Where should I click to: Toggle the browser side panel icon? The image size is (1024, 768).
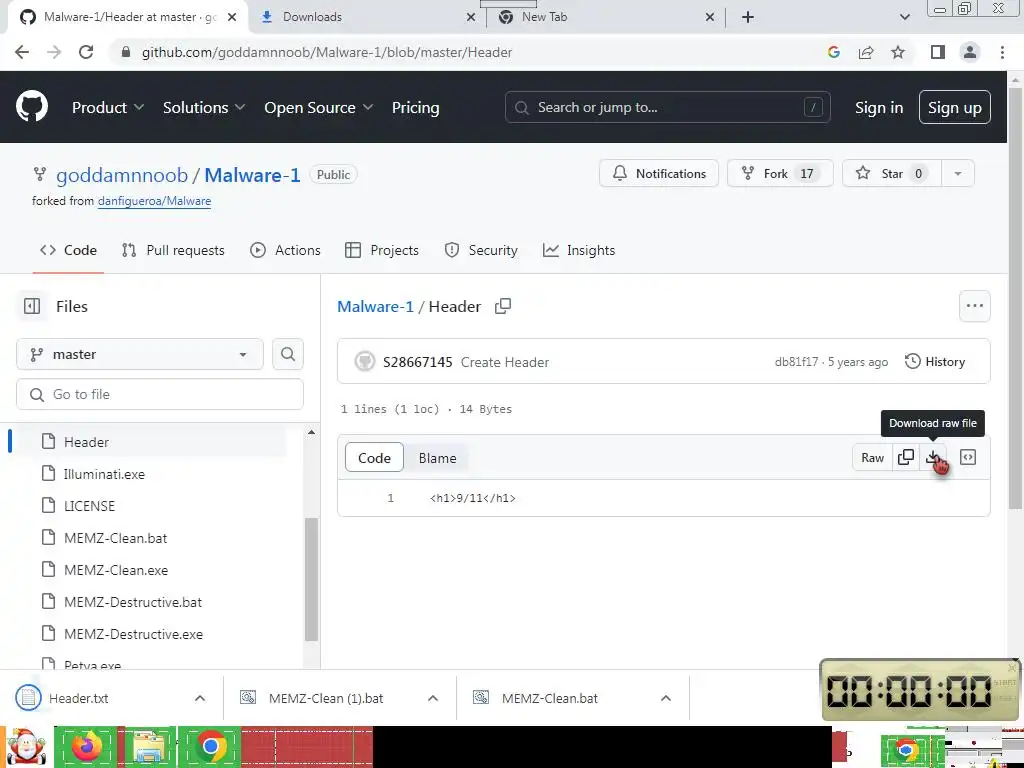[x=938, y=52]
